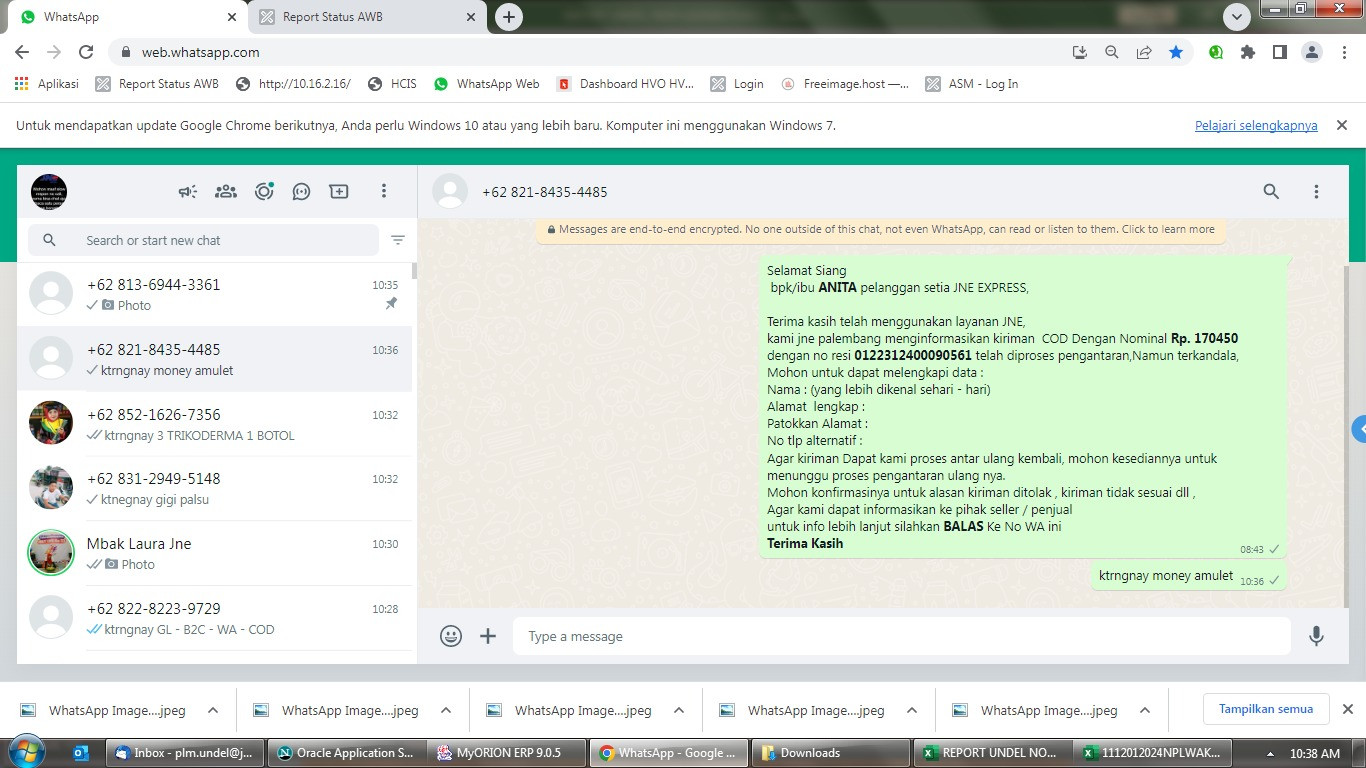This screenshot has width=1366, height=768.
Task: Open the attach plus icon
Action: pyautogui.click(x=488, y=636)
